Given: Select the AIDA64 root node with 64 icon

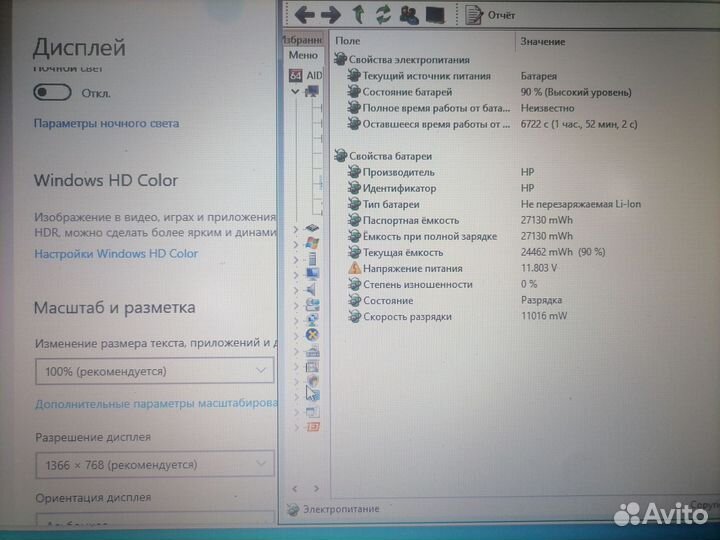Looking at the screenshot, I should (x=296, y=75).
